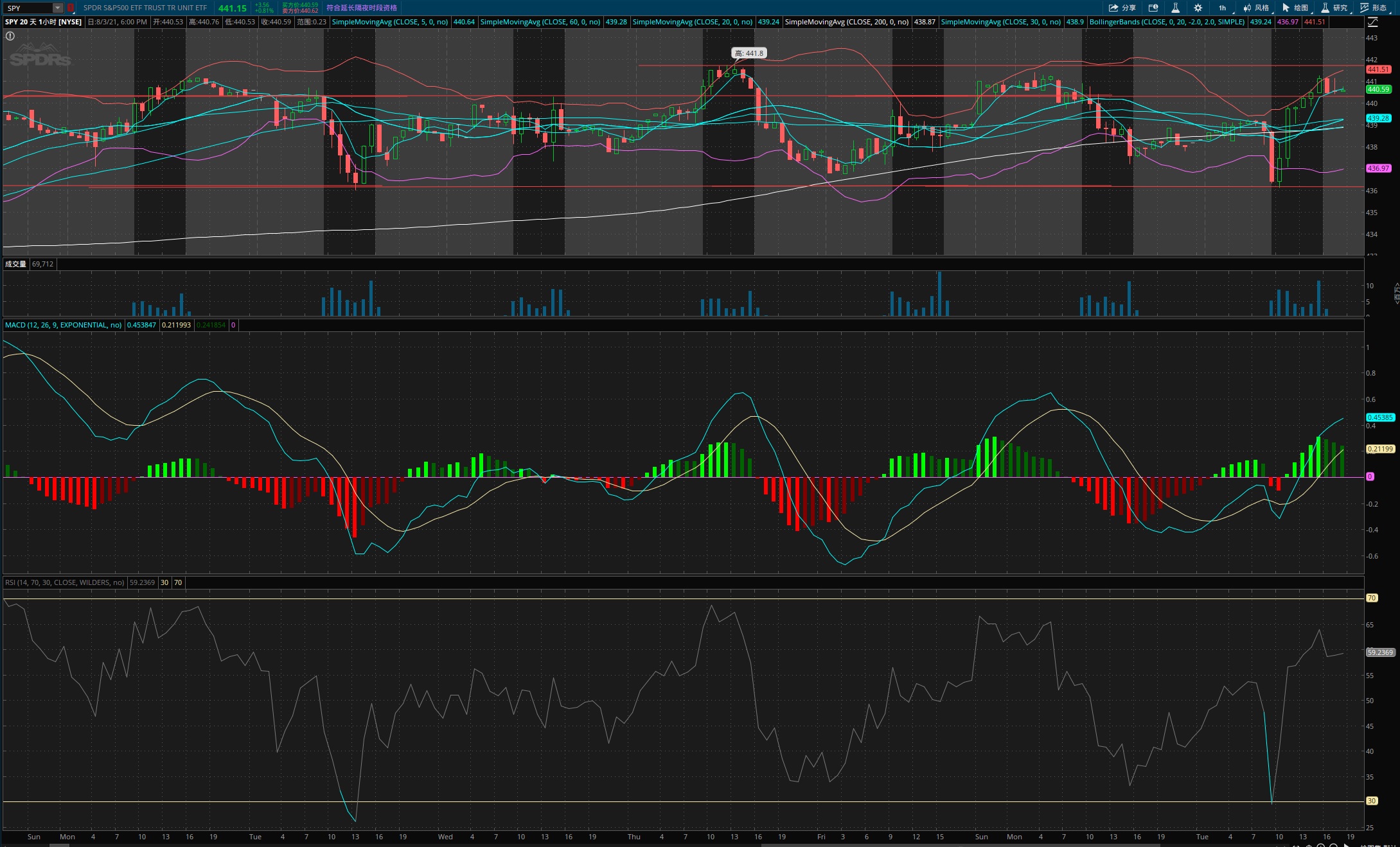Click the last price 441.15
This screenshot has height=847, width=1400.
[232, 8]
